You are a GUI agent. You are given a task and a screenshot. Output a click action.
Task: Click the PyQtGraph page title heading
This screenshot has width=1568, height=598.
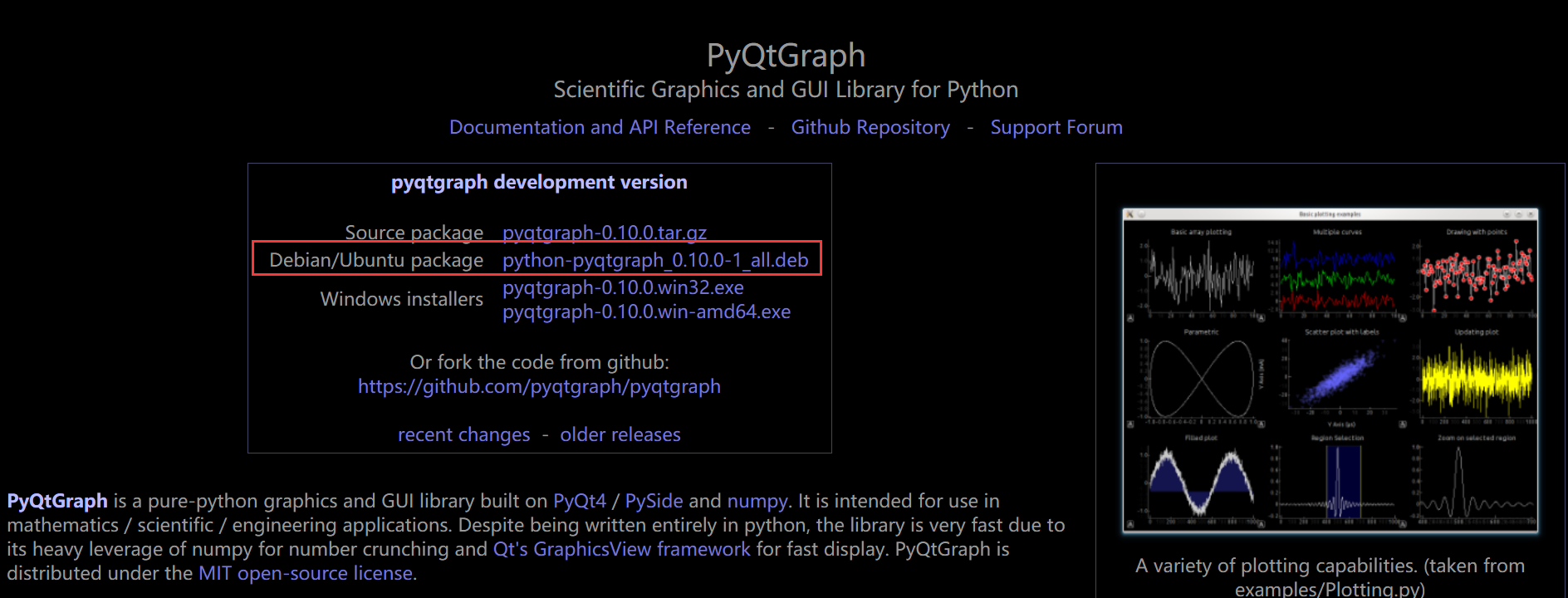coord(786,56)
